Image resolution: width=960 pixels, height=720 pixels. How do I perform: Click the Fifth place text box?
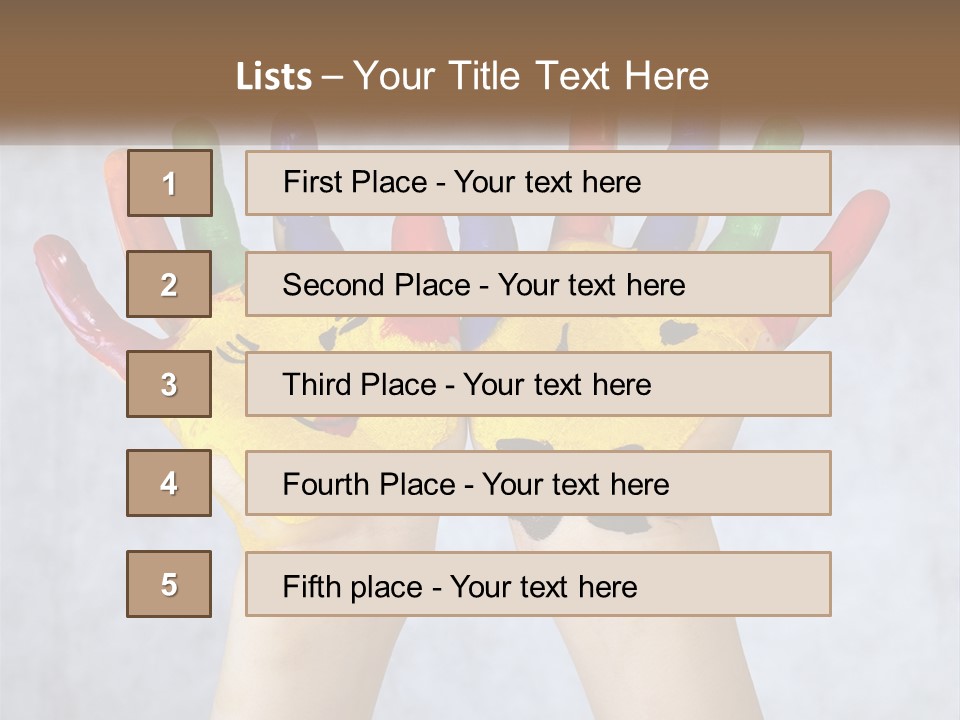coord(538,584)
